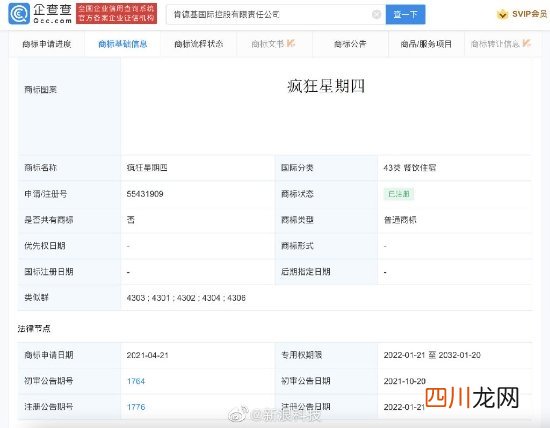
Task: Open the 商标申请进度 tab
Action: point(46,44)
